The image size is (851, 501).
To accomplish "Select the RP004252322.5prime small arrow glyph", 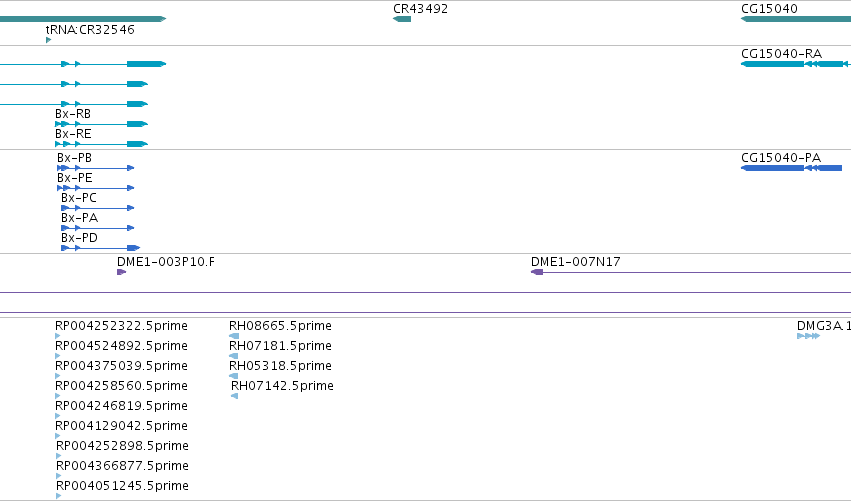I will 58,336.
